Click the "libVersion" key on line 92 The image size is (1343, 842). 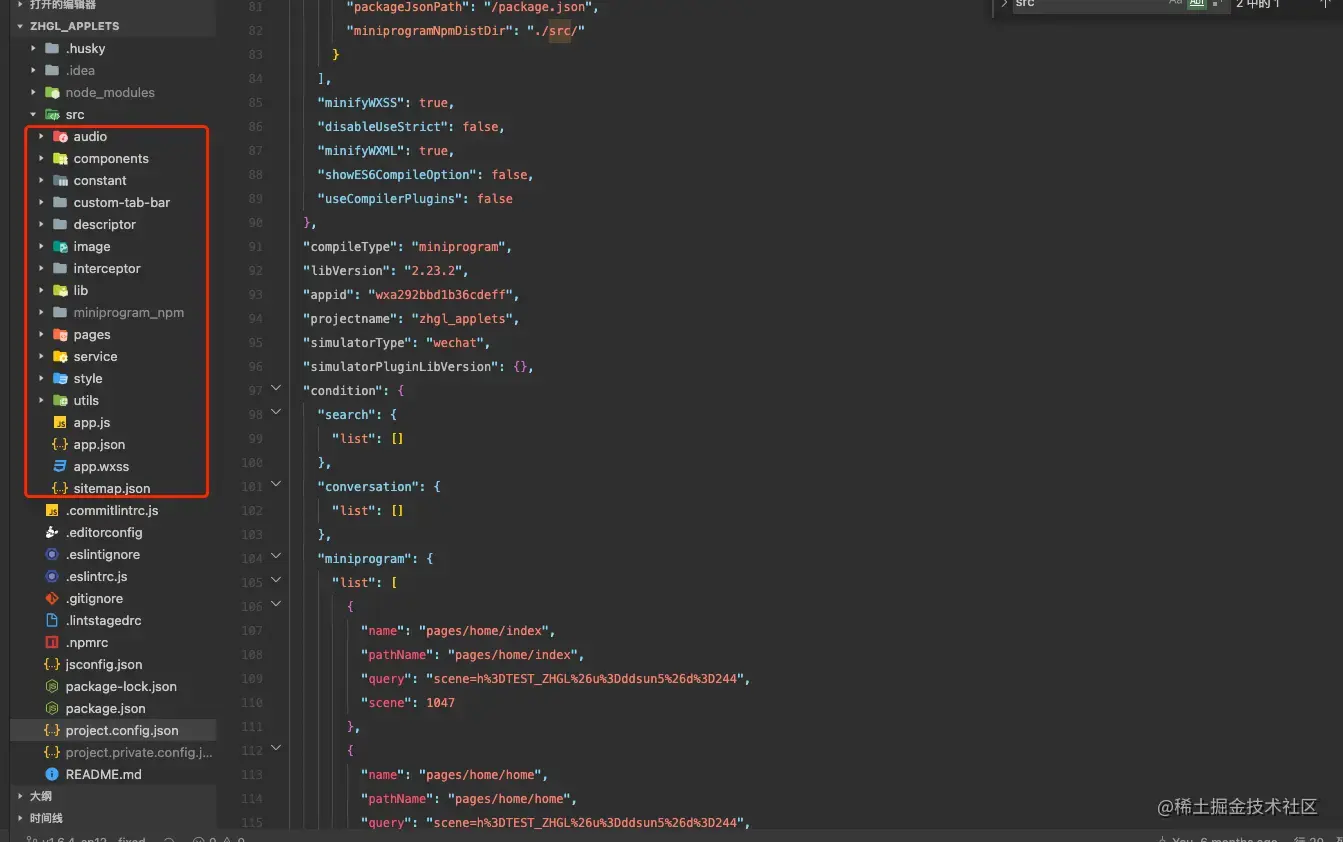(x=347, y=271)
